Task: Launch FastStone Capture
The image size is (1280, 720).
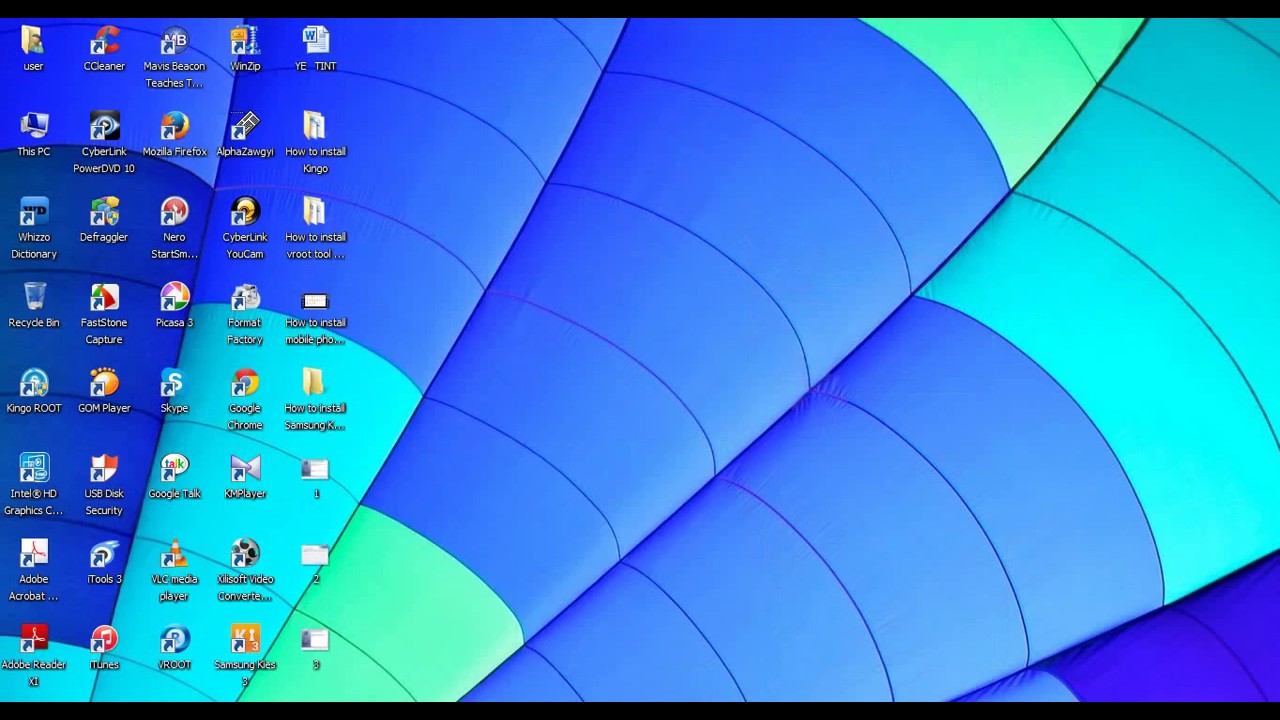Action: [x=104, y=298]
